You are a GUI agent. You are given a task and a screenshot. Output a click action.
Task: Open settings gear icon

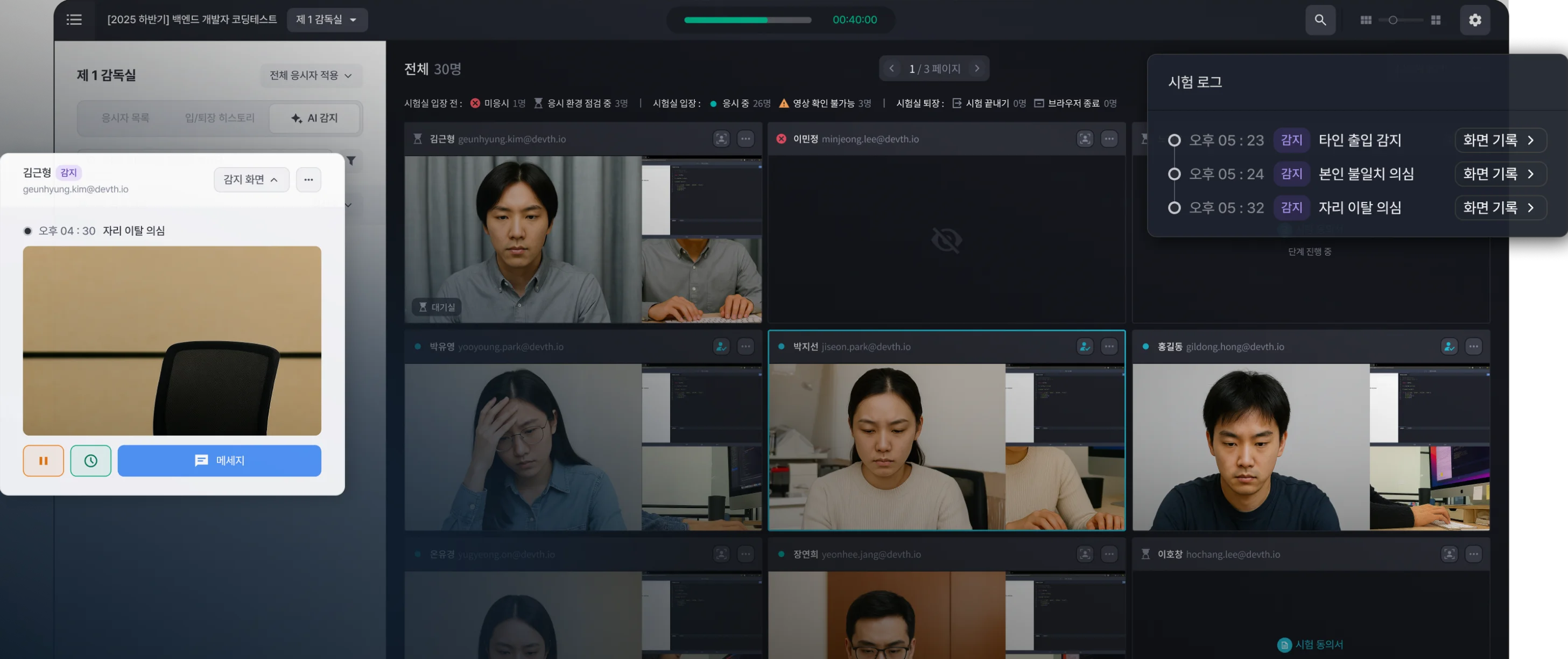[x=1475, y=19]
